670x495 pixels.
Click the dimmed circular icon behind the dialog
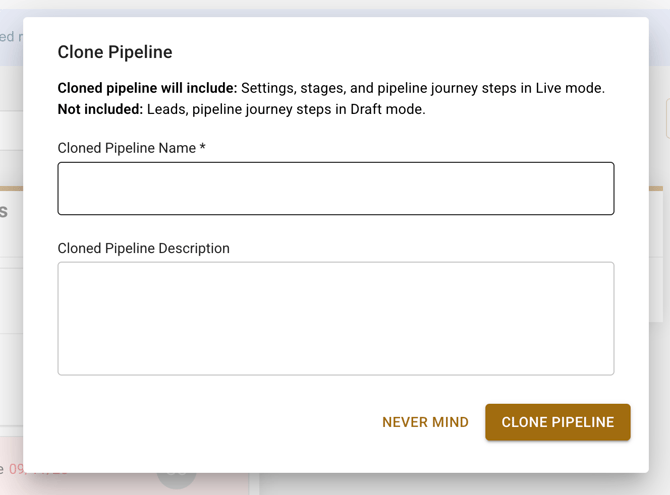pyautogui.click(x=176, y=478)
